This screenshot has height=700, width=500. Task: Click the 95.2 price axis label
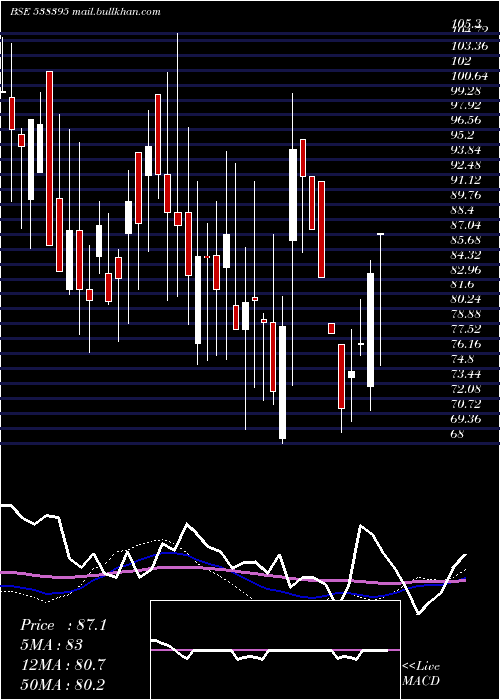coord(463,135)
